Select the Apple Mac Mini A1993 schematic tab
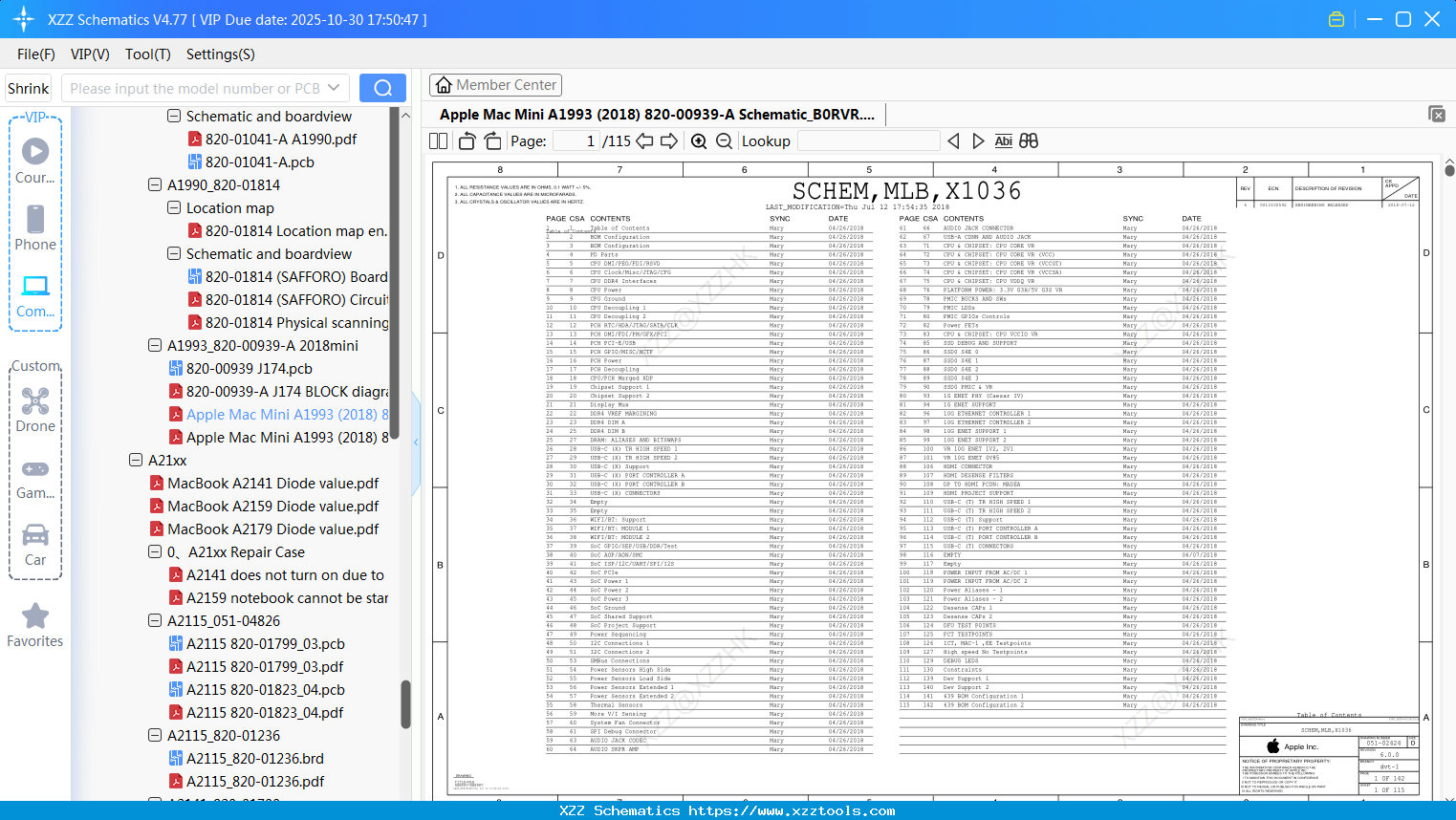 tap(657, 115)
